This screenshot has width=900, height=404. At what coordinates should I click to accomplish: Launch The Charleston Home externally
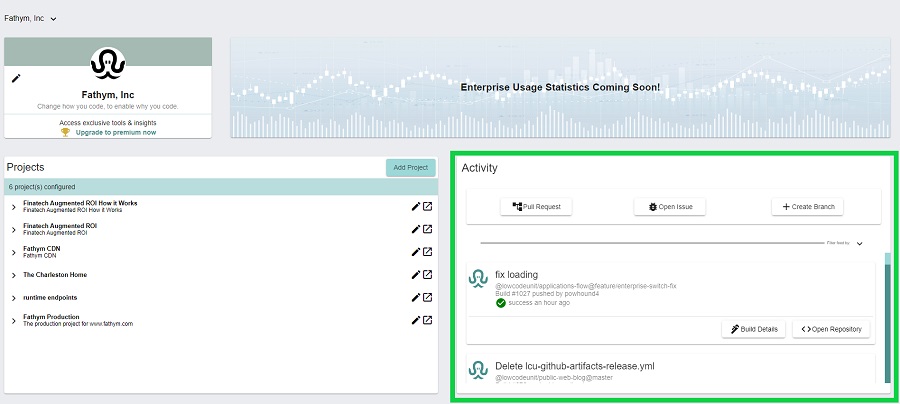click(428, 275)
